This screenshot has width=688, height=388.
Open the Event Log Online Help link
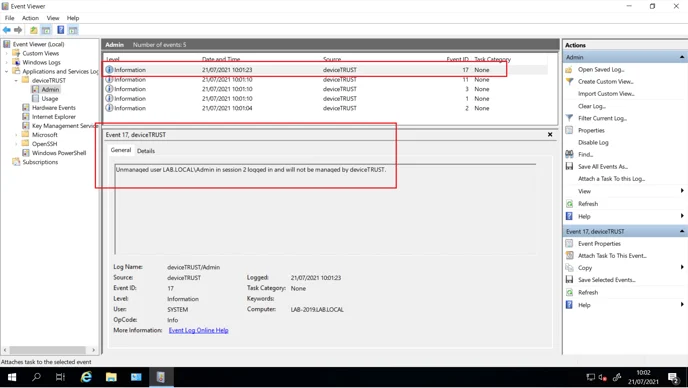click(198, 330)
